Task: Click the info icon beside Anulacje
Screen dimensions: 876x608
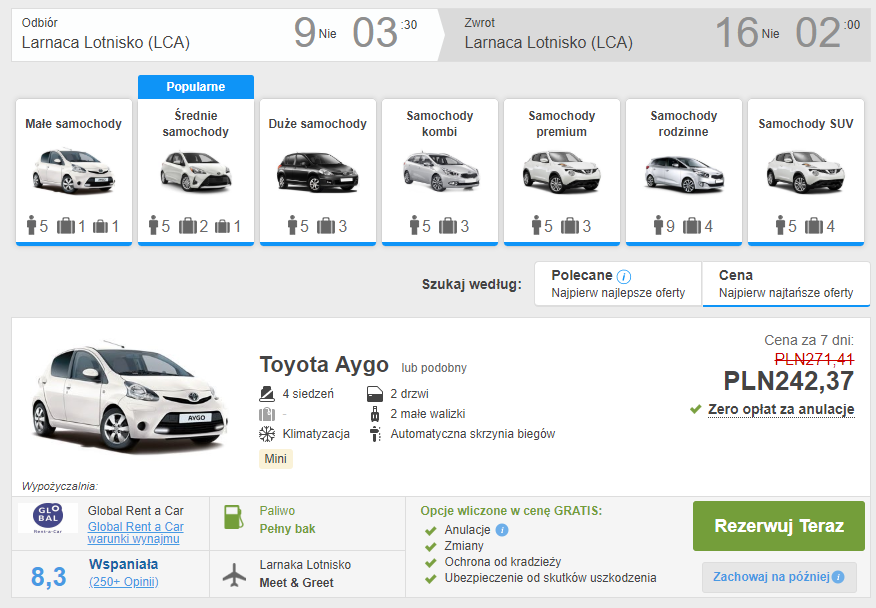Action: [x=502, y=530]
